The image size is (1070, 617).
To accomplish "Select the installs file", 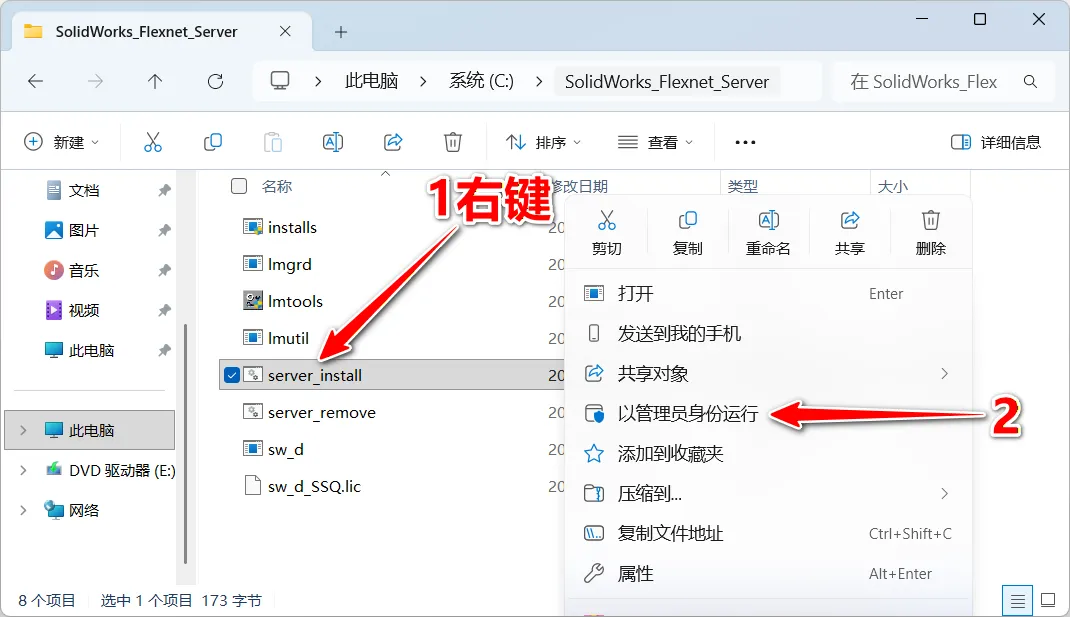I will [x=292, y=227].
